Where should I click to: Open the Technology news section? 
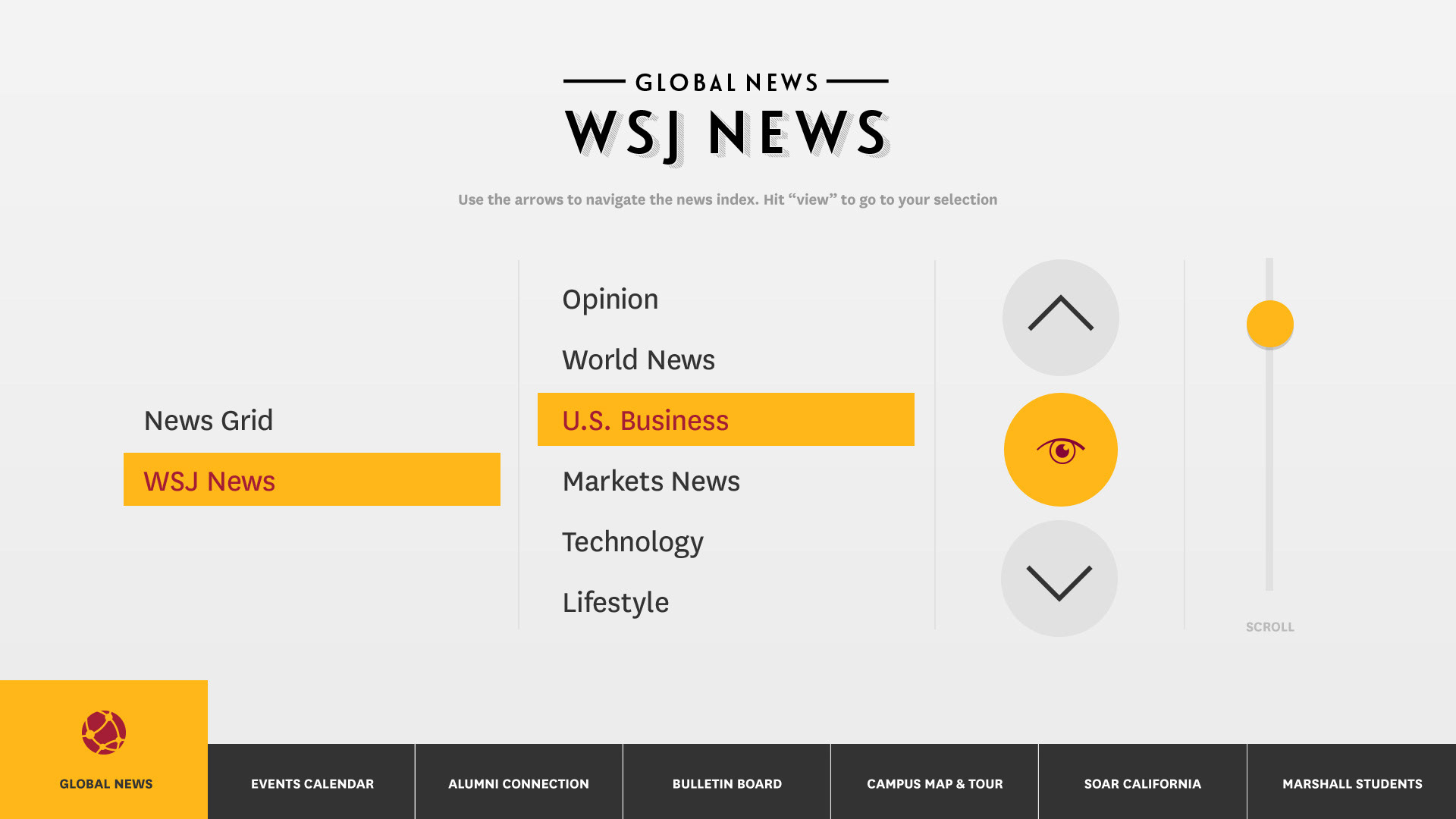tap(632, 542)
